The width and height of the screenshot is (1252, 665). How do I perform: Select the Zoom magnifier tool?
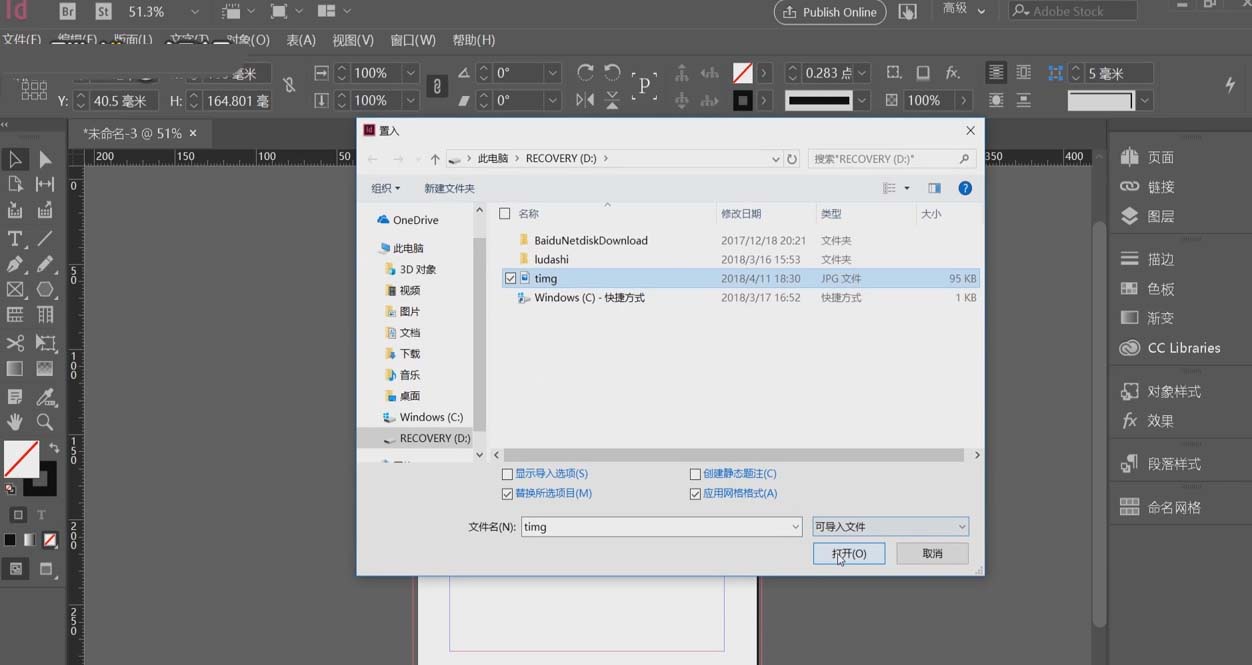click(45, 422)
